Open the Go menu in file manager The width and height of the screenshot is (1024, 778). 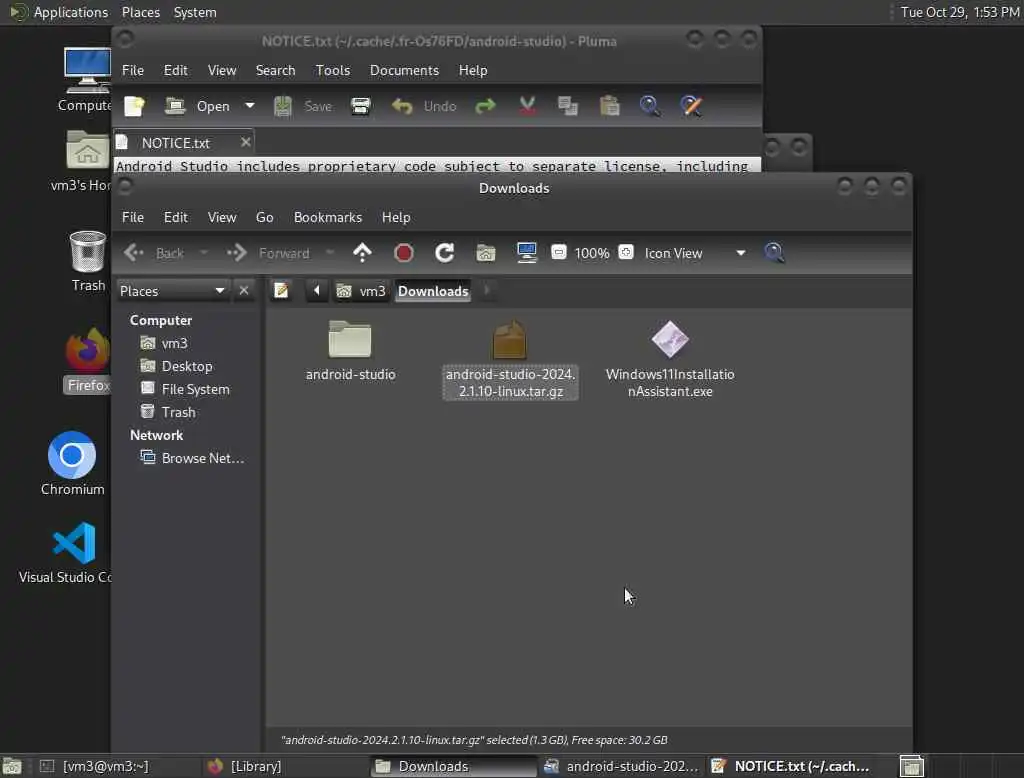[264, 217]
